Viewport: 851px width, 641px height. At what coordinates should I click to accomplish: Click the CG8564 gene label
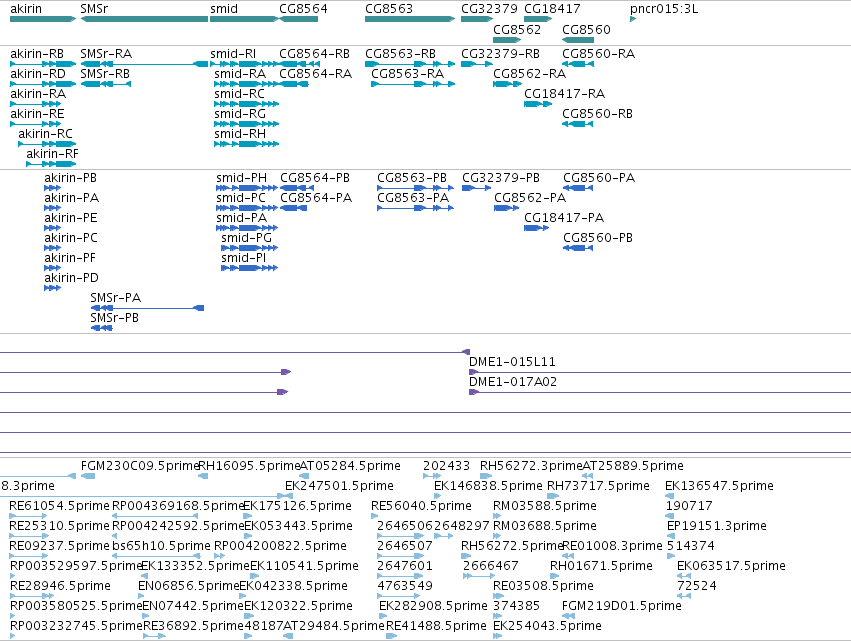[303, 9]
